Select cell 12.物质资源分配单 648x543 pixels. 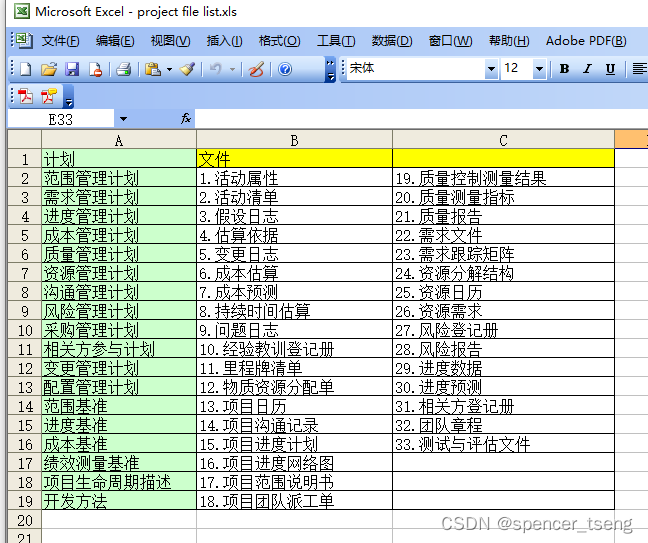coord(294,387)
